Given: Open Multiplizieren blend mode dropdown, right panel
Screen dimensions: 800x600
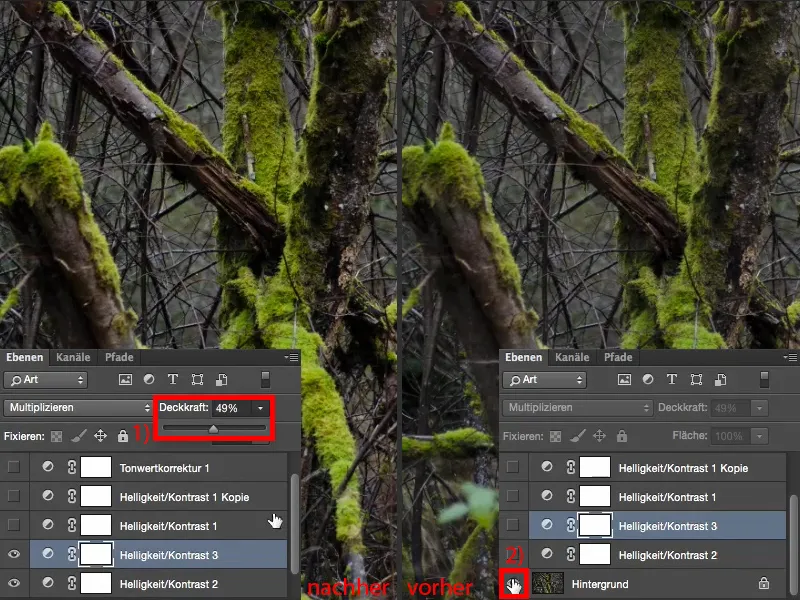Looking at the screenshot, I should pyautogui.click(x=577, y=408).
